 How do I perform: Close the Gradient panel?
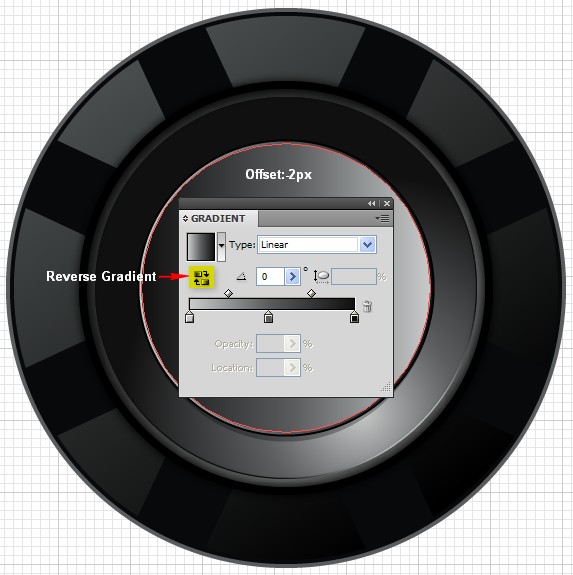pos(387,204)
